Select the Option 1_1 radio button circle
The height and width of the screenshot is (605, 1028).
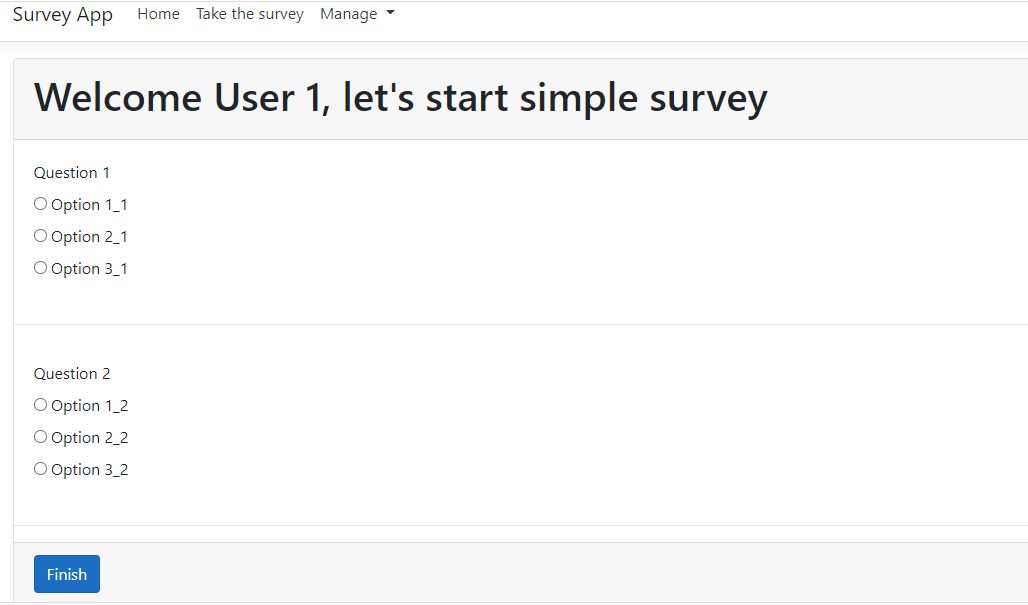point(40,204)
